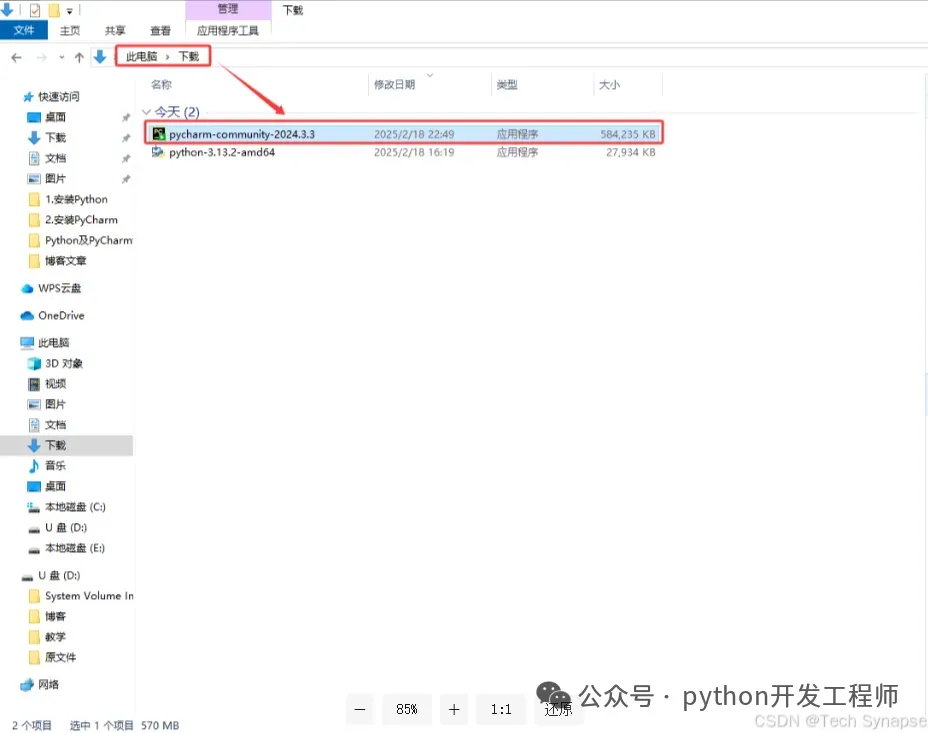Click the Forward navigation arrow
This screenshot has height=733, width=928.
(x=41, y=57)
